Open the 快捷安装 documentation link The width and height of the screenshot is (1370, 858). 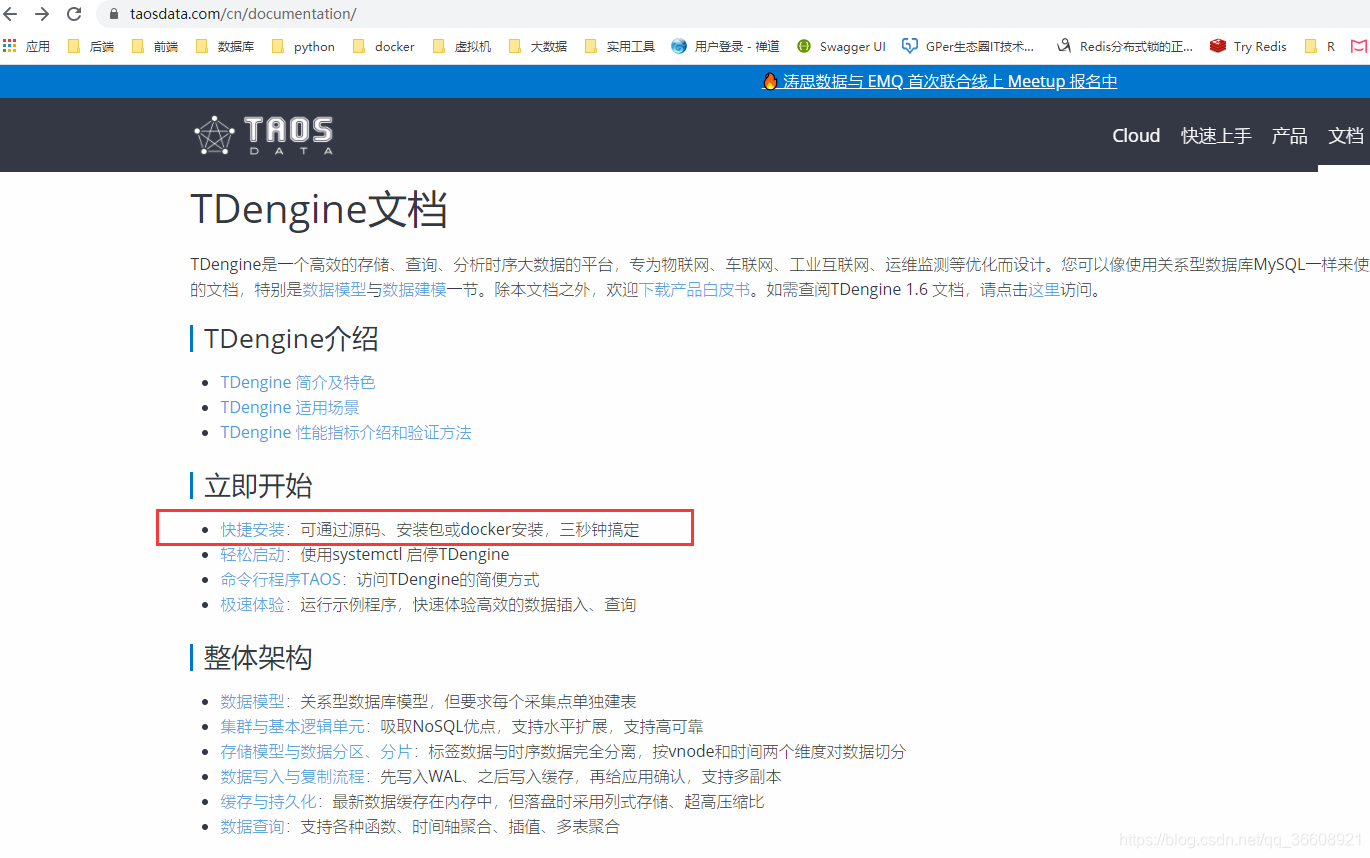click(x=252, y=528)
